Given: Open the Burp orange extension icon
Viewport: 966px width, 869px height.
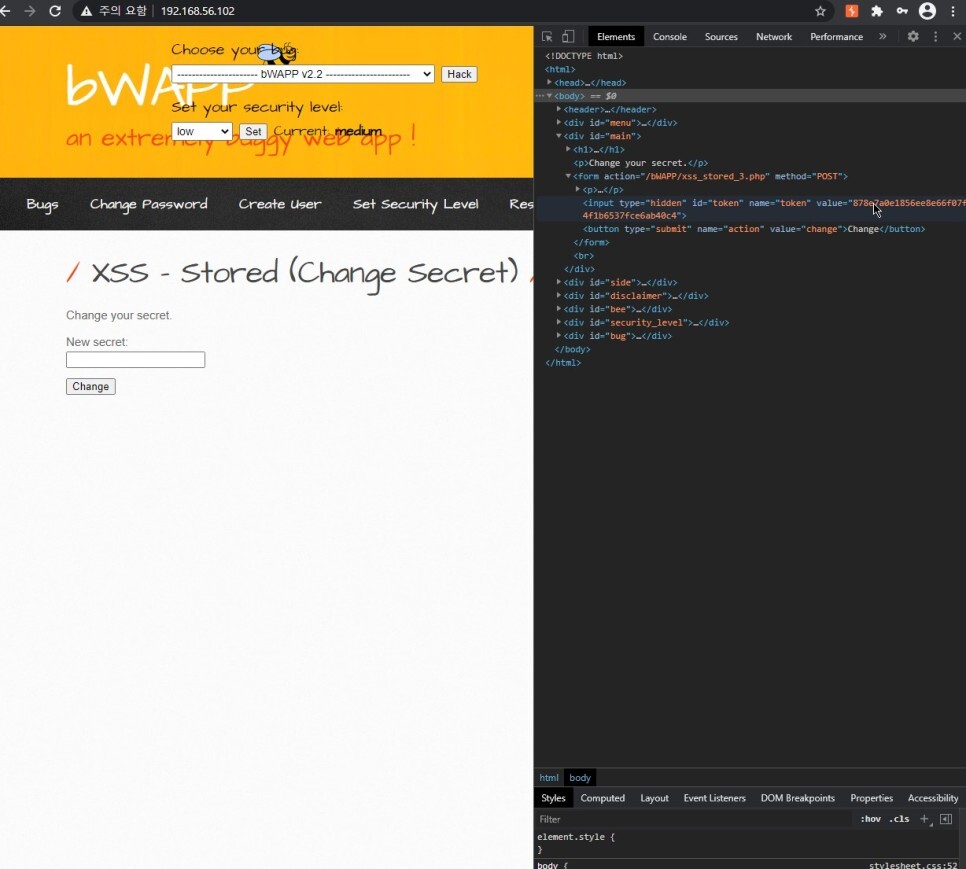Looking at the screenshot, I should pyautogui.click(x=851, y=11).
